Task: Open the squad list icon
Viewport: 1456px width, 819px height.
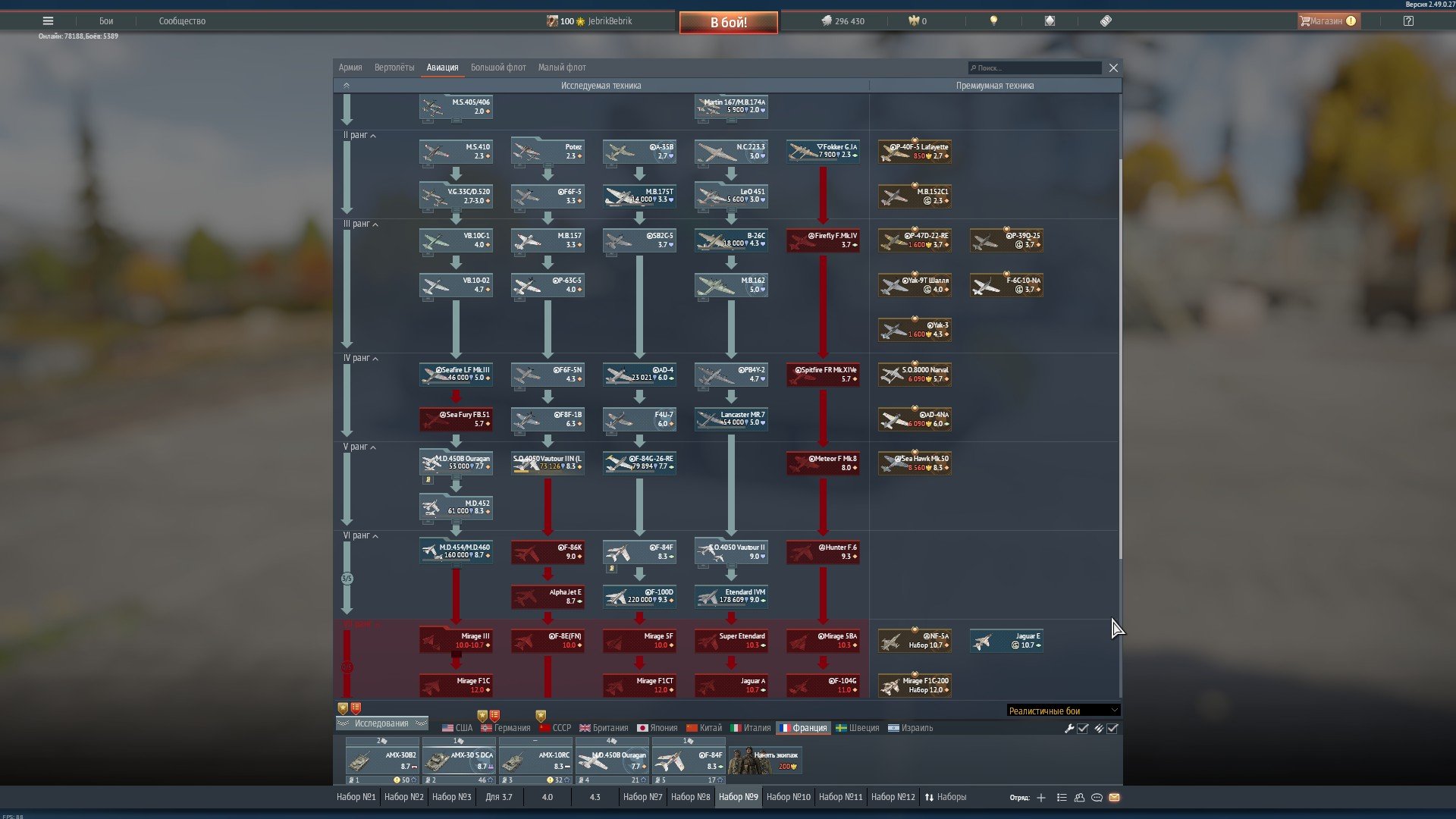Action: pyautogui.click(x=1062, y=798)
